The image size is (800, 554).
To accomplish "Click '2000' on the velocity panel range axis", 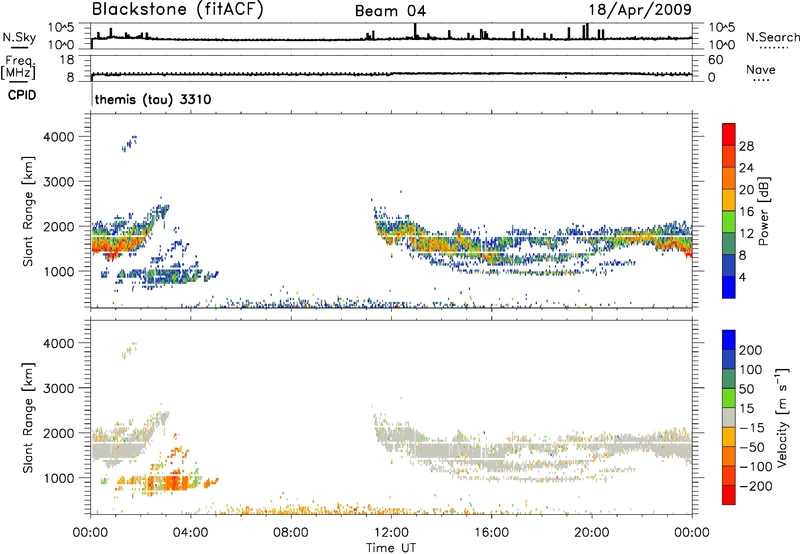I will pyautogui.click(x=59, y=433).
